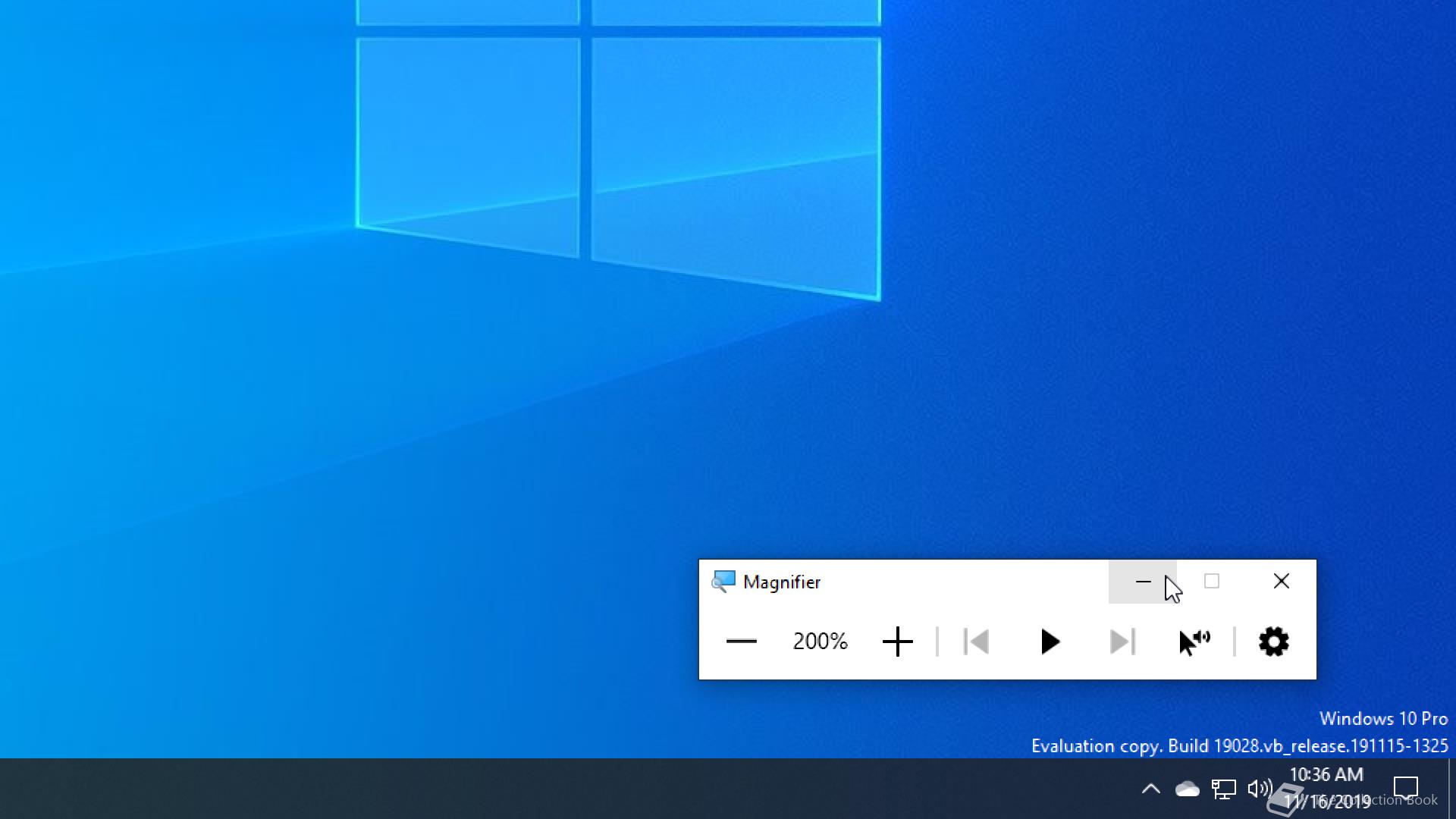The width and height of the screenshot is (1456, 819).
Task: Click the zoom in plus button
Action: coord(897,642)
